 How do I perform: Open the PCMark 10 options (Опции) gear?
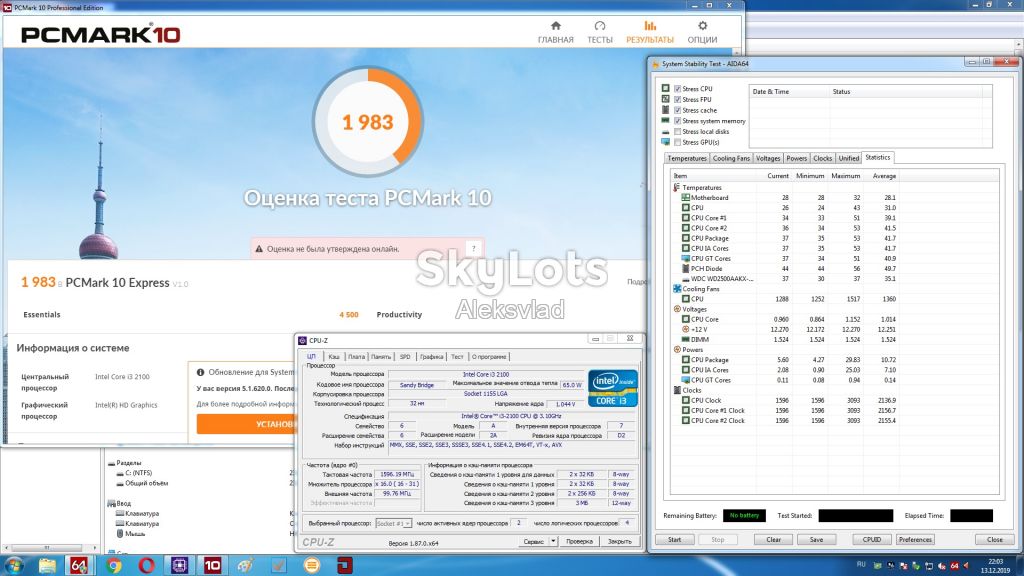[702, 32]
